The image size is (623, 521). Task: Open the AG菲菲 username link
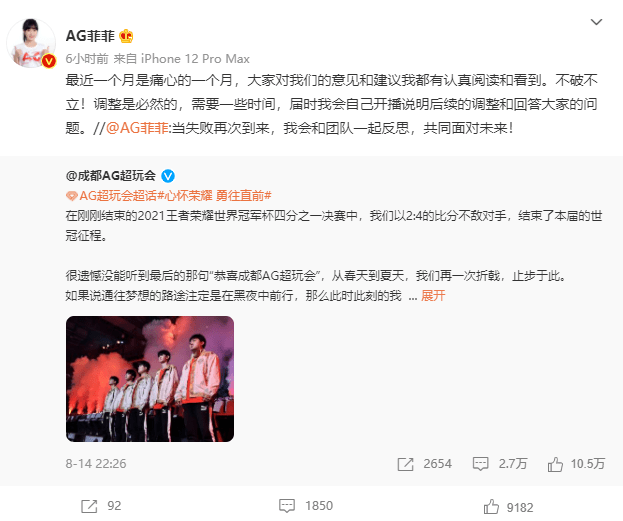pyautogui.click(x=90, y=36)
